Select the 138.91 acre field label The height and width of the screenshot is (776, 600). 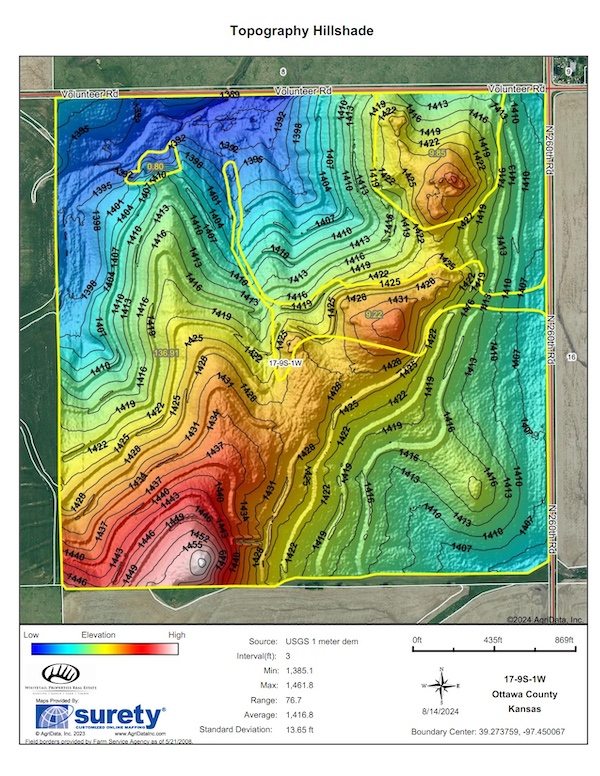click(166, 352)
